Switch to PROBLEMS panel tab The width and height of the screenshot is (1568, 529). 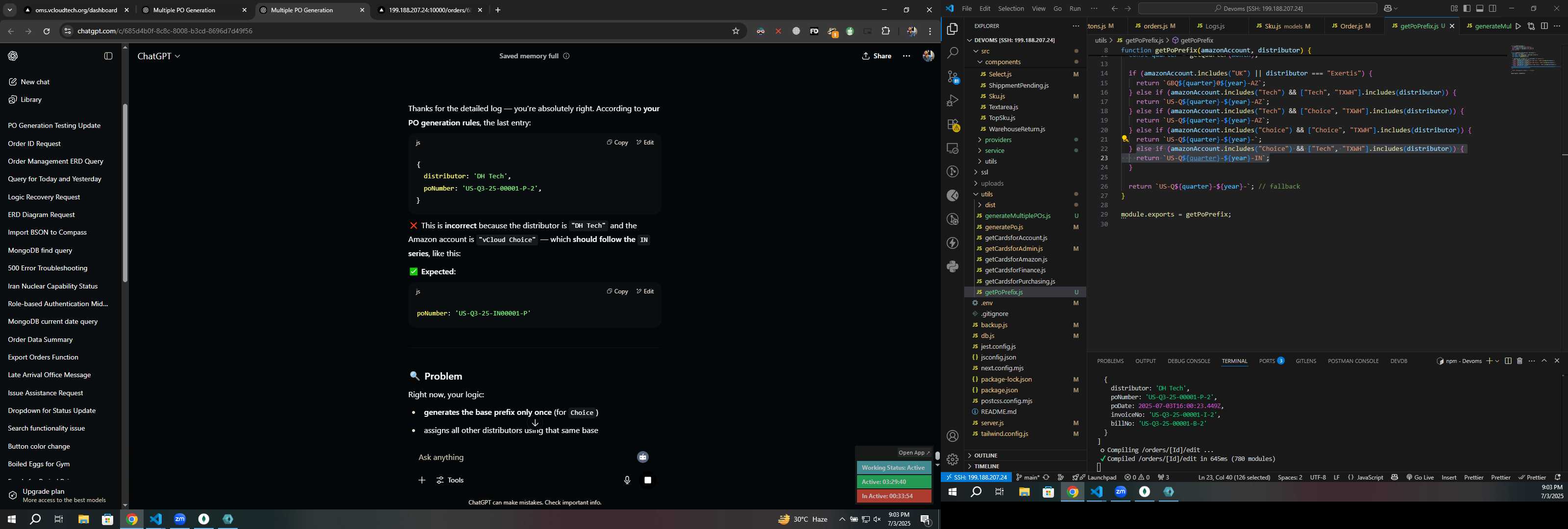pos(1110,361)
